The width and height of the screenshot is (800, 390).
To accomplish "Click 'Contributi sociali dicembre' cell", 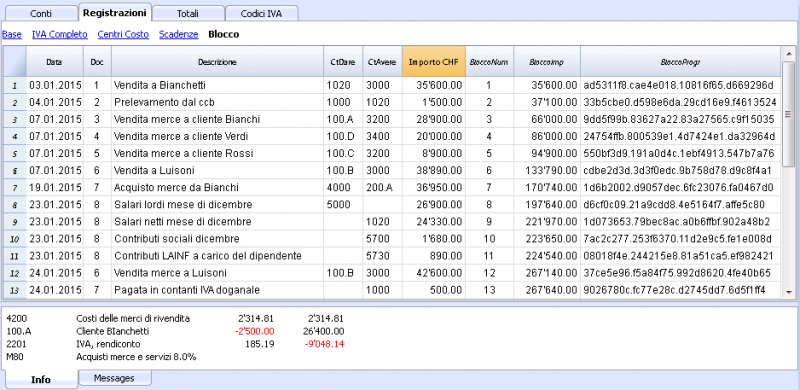I will 217,239.
